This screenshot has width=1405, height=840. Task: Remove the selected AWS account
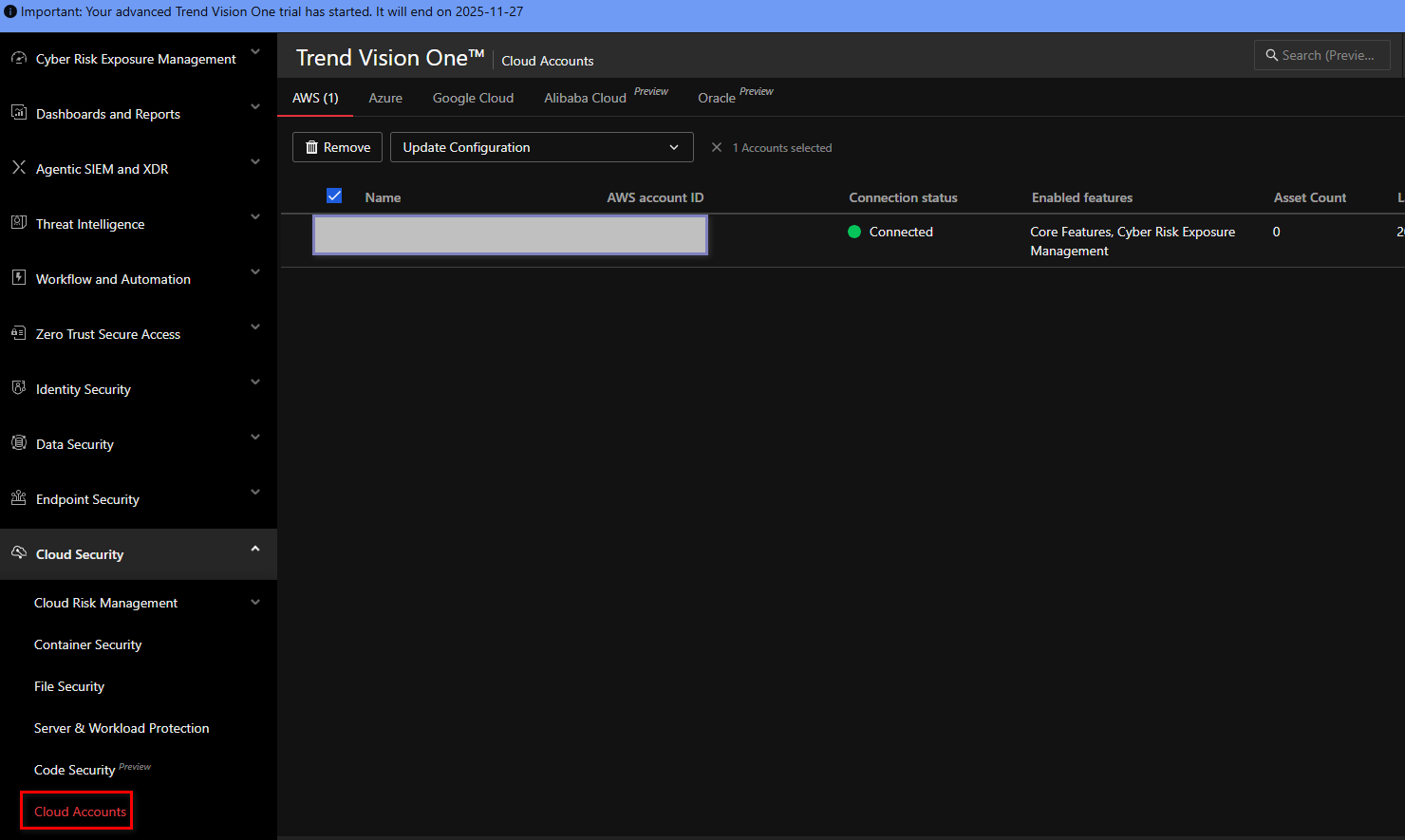(x=337, y=147)
